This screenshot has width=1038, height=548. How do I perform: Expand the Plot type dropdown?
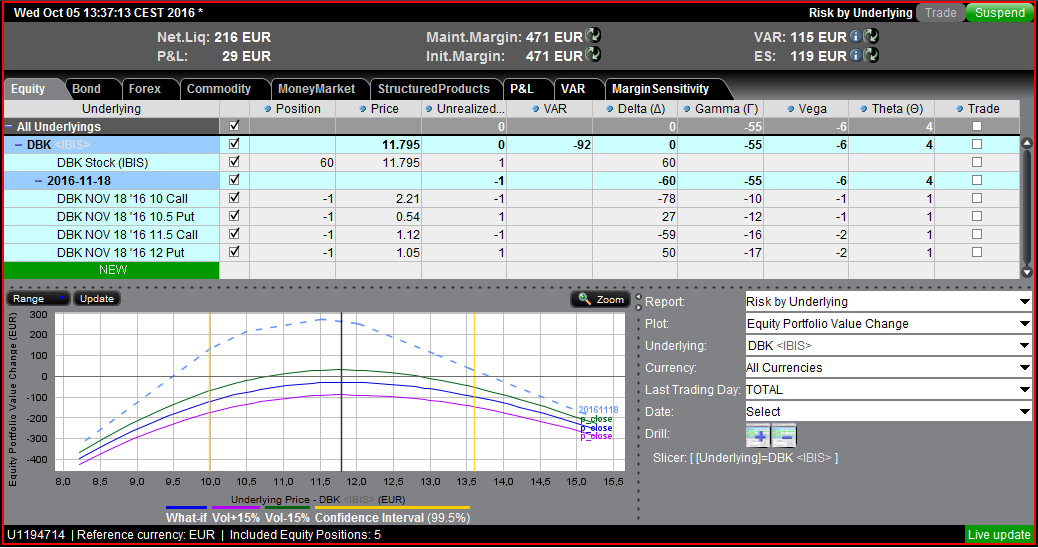coord(888,324)
